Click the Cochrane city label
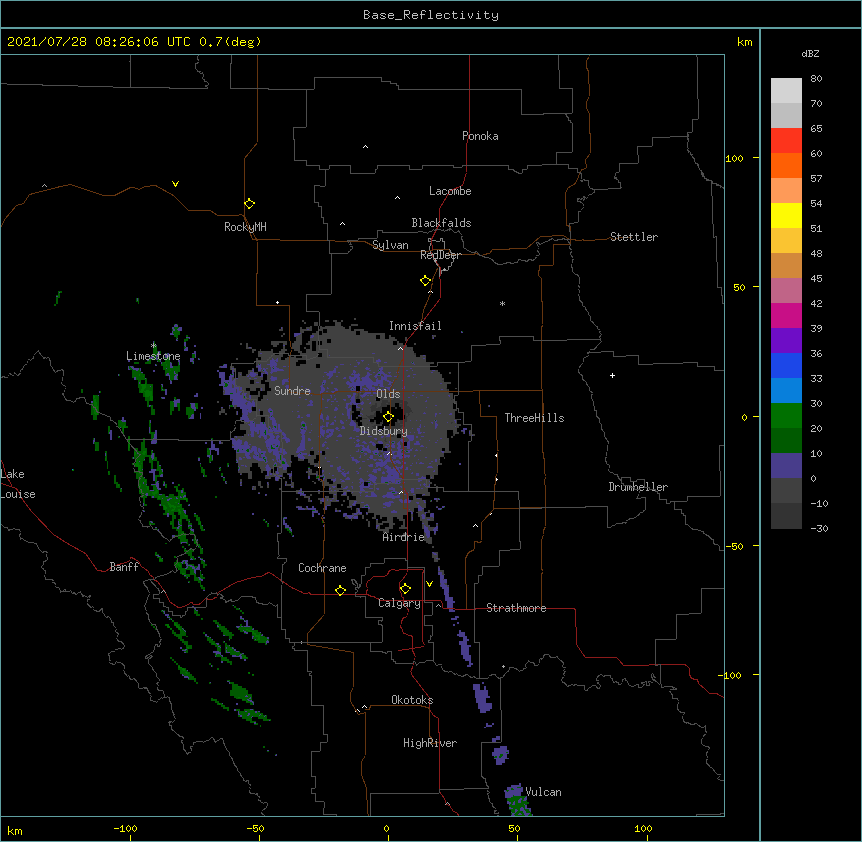862x842 pixels. [x=322, y=568]
